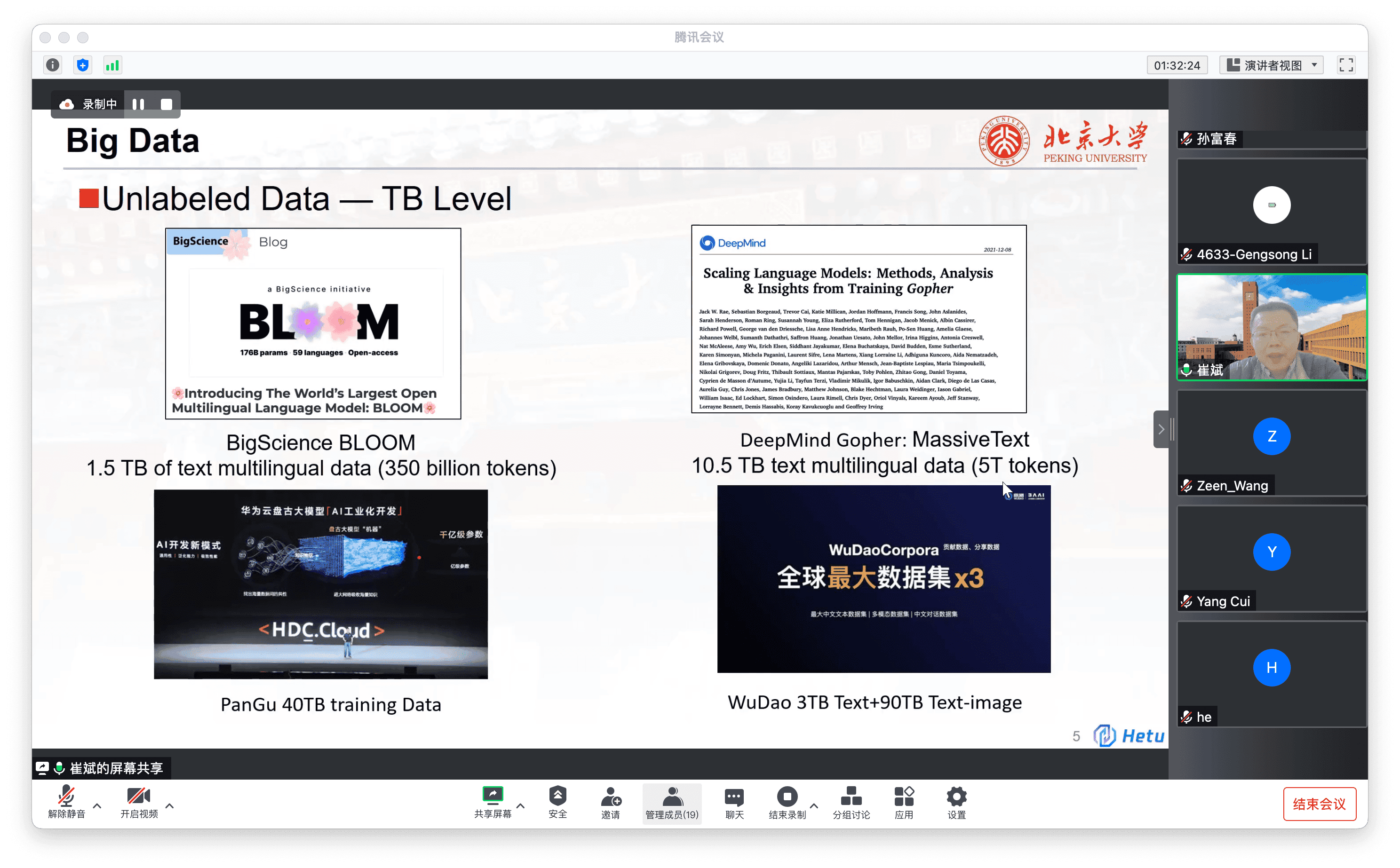1400x868 pixels.
Task: Click the End Meeting (结束会议) button
Action: [1319, 804]
